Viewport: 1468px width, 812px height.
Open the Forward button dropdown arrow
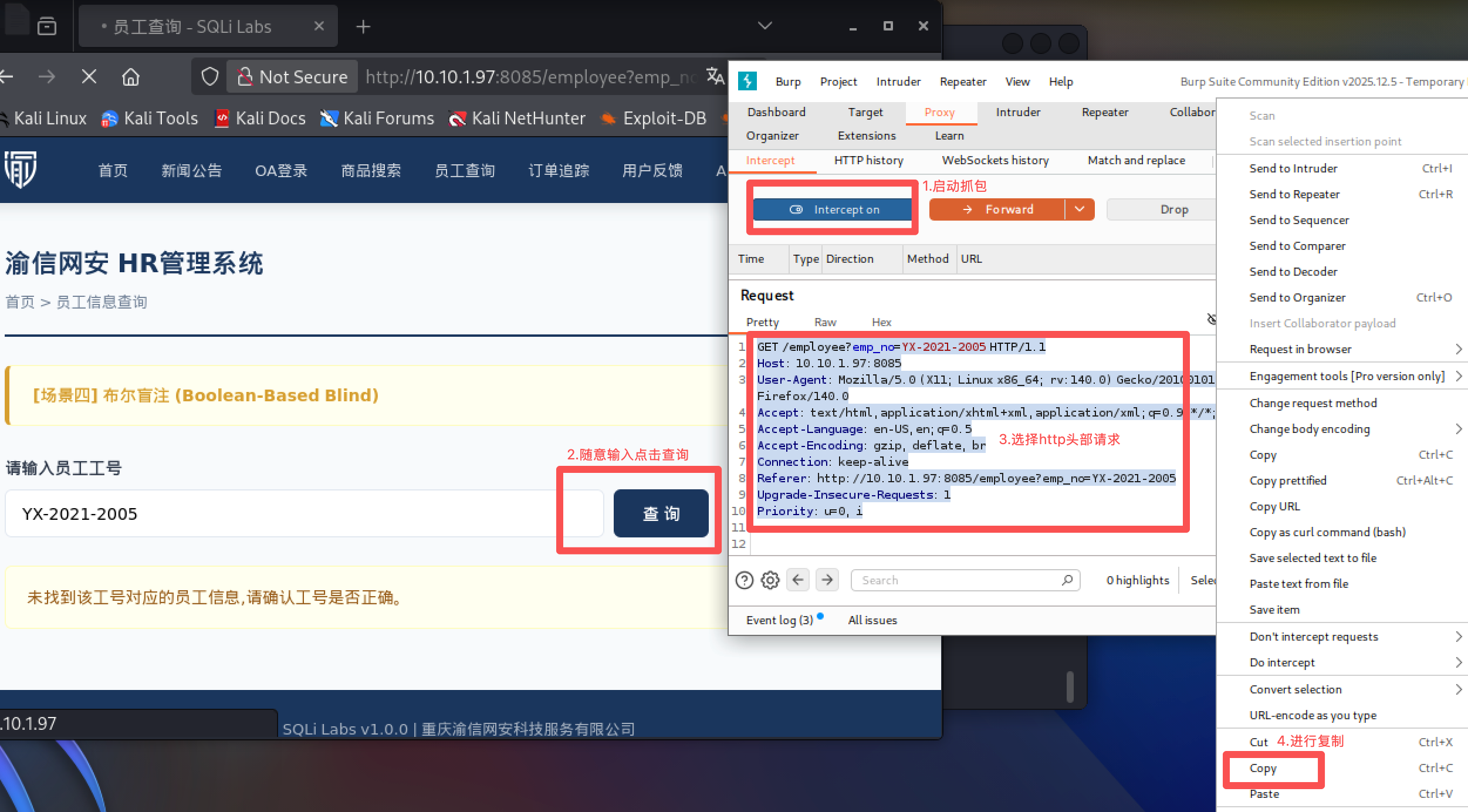(x=1080, y=209)
